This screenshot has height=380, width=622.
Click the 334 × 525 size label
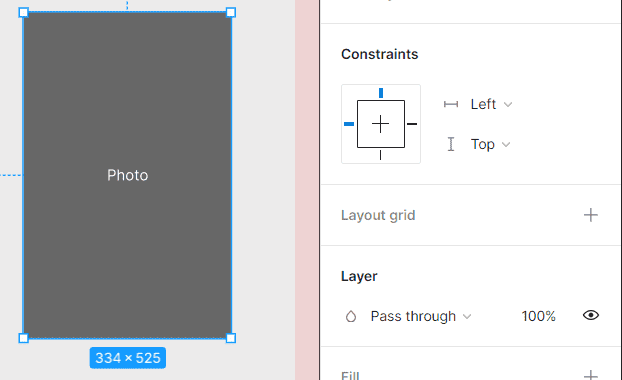(x=128, y=358)
